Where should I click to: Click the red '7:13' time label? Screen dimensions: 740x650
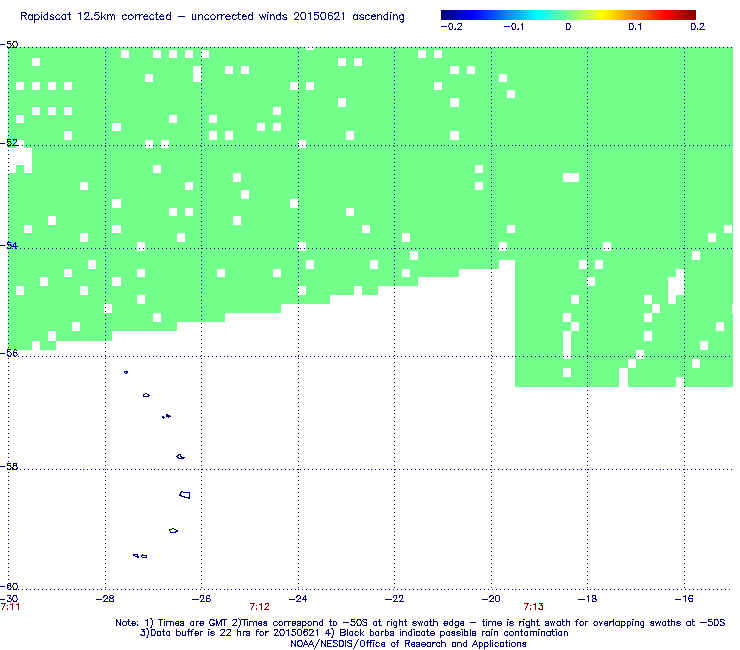point(533,607)
